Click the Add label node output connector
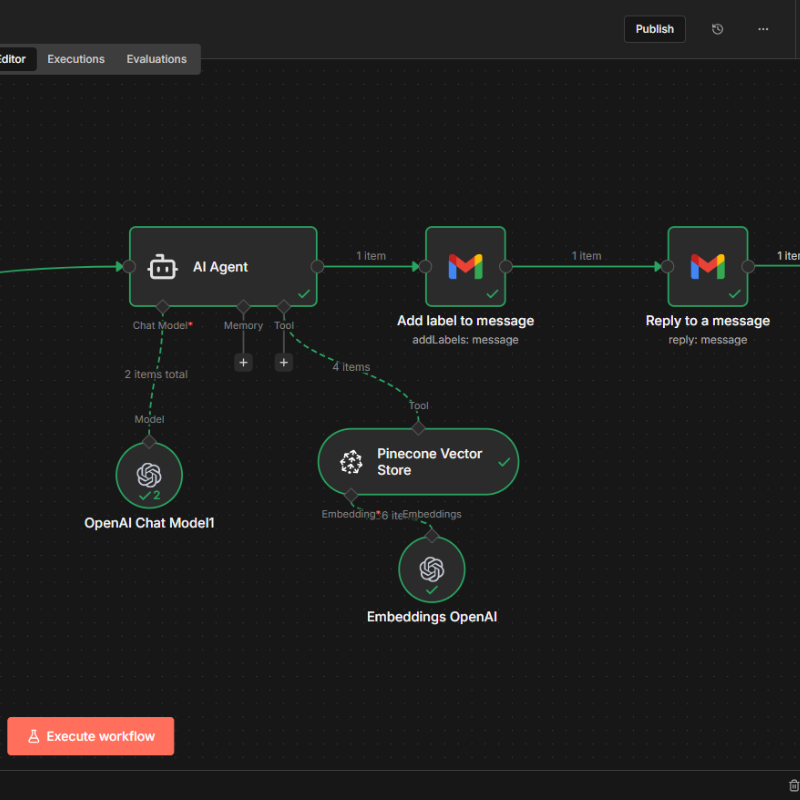Viewport: 800px width, 800px height. coord(505,266)
